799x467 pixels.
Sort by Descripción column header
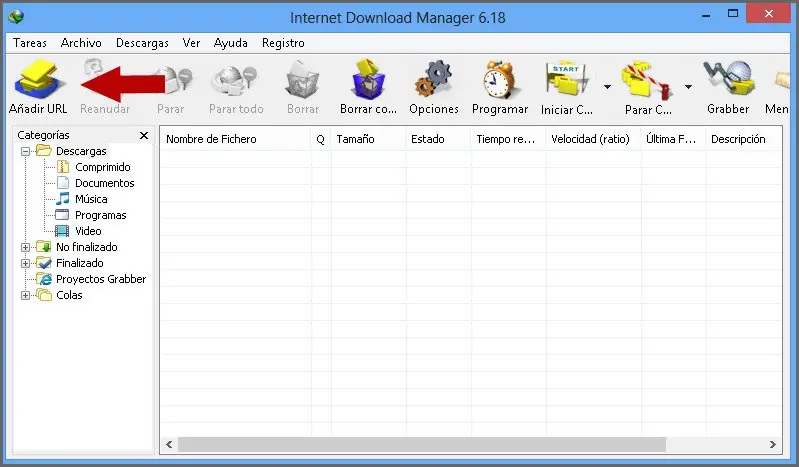pos(744,139)
